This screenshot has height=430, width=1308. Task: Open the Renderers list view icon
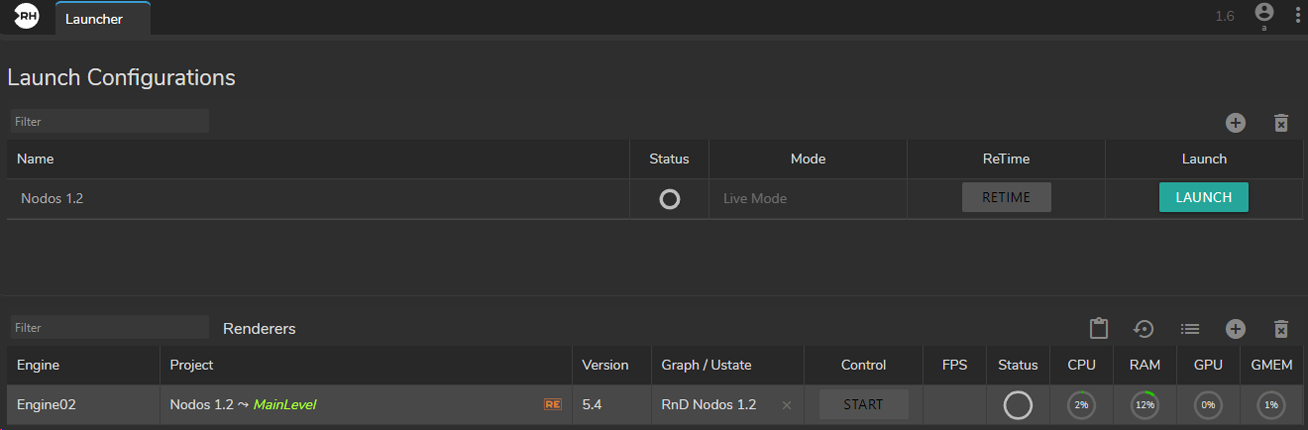pos(1190,328)
